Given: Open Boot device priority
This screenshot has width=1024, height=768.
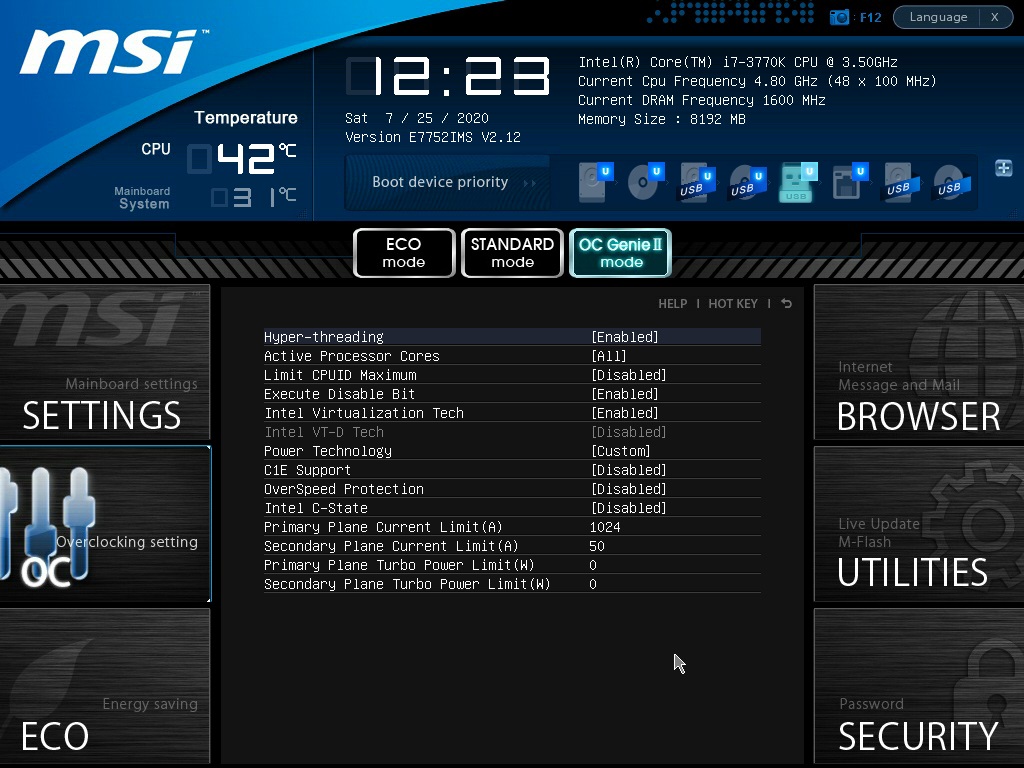Looking at the screenshot, I should (x=447, y=182).
